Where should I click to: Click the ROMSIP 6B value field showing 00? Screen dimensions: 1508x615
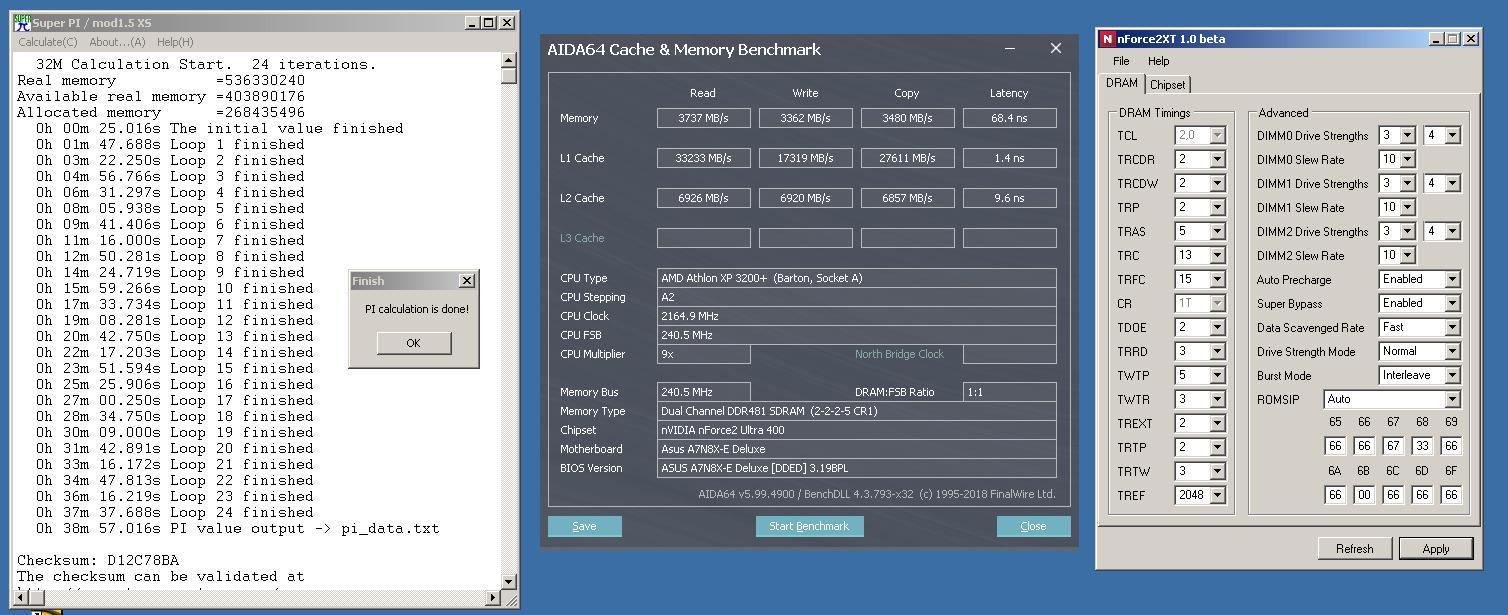pyautogui.click(x=1364, y=495)
